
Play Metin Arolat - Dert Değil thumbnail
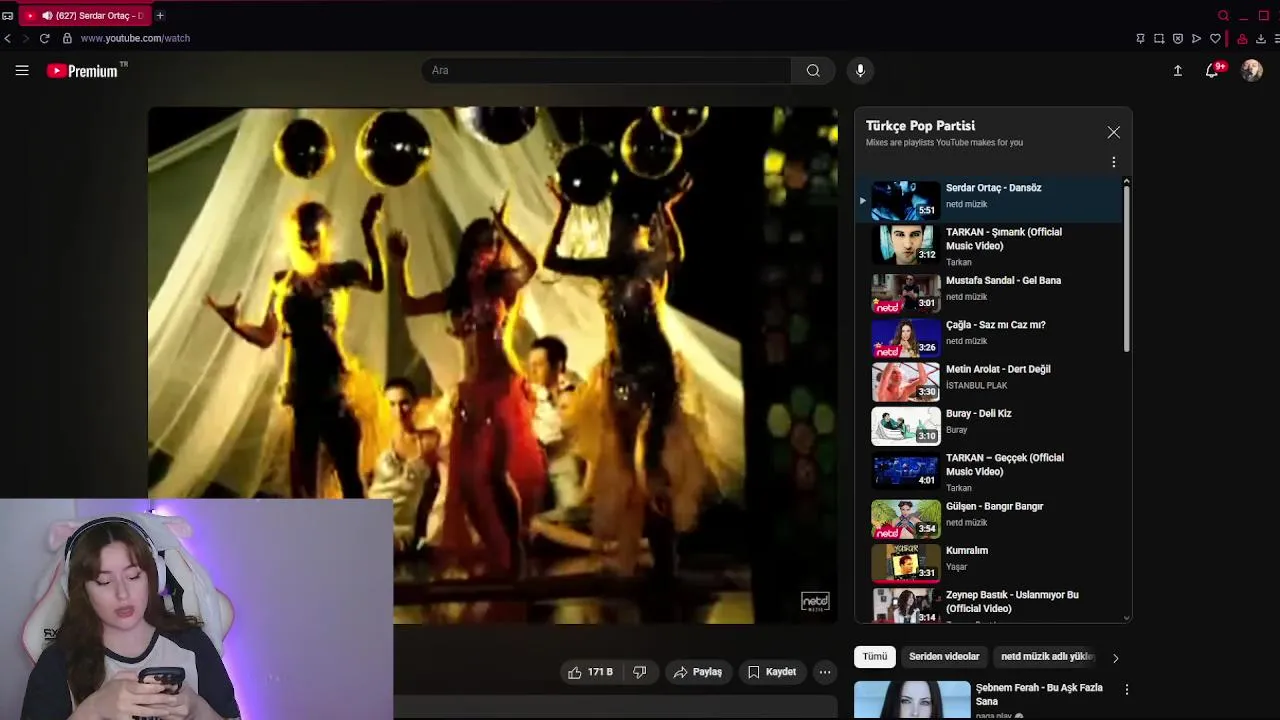(x=906, y=382)
